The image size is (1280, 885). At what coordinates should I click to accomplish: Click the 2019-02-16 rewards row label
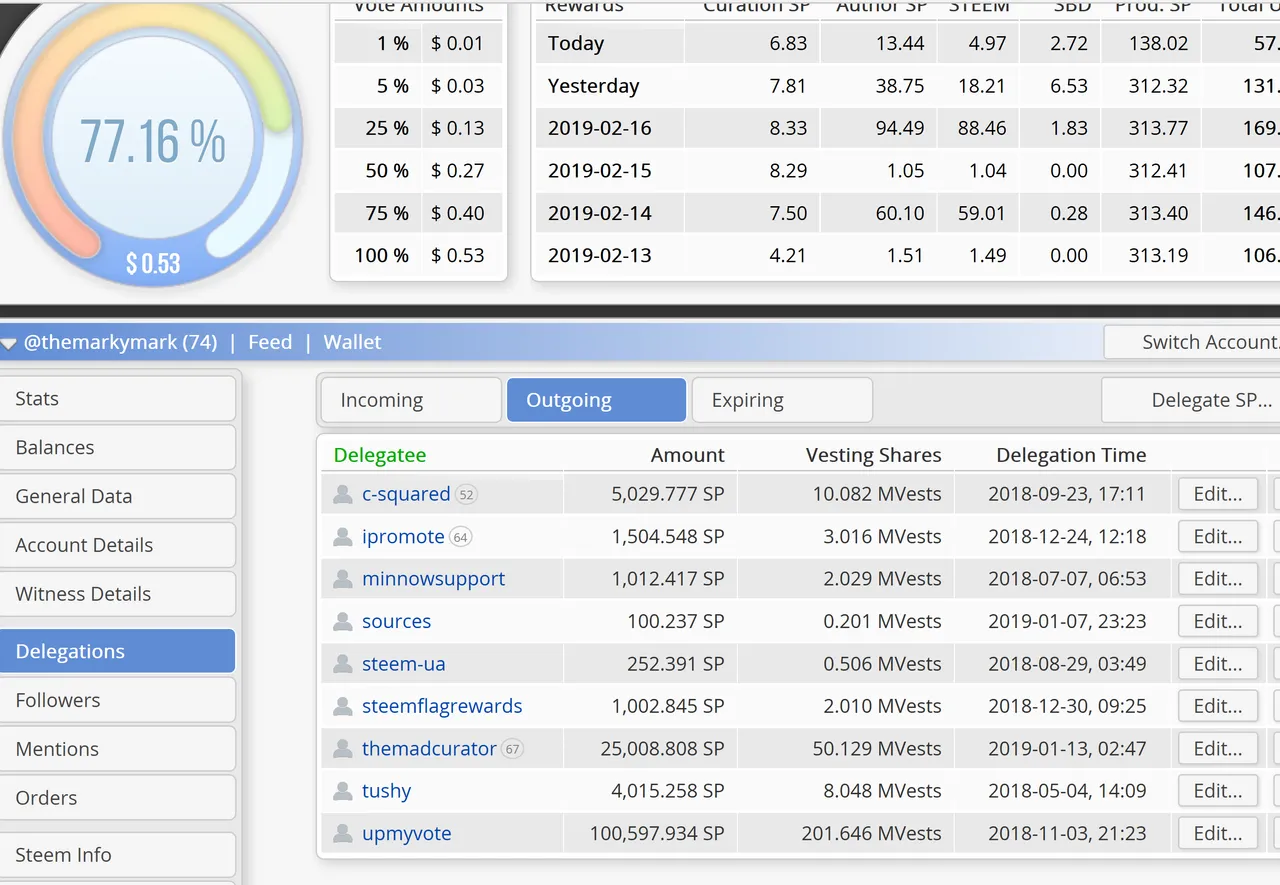600,129
